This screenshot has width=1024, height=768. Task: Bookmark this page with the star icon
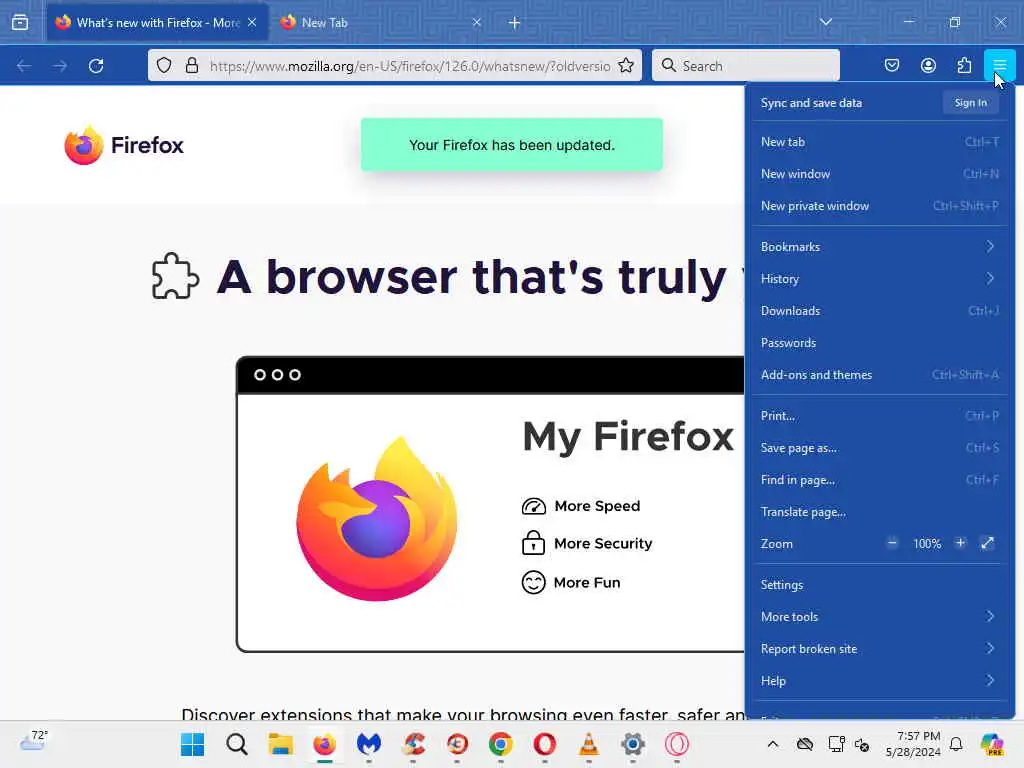coord(626,65)
